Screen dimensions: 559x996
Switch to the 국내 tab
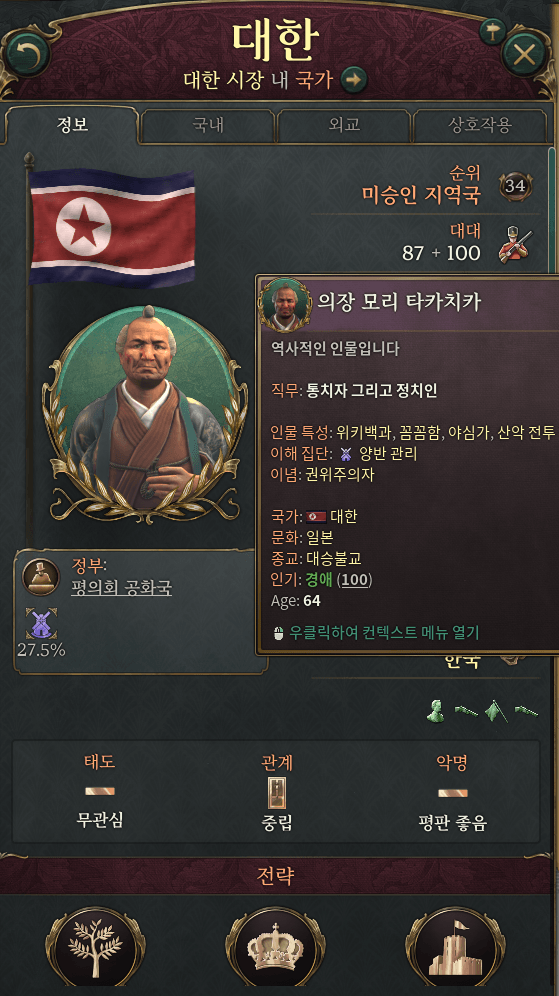[208, 125]
